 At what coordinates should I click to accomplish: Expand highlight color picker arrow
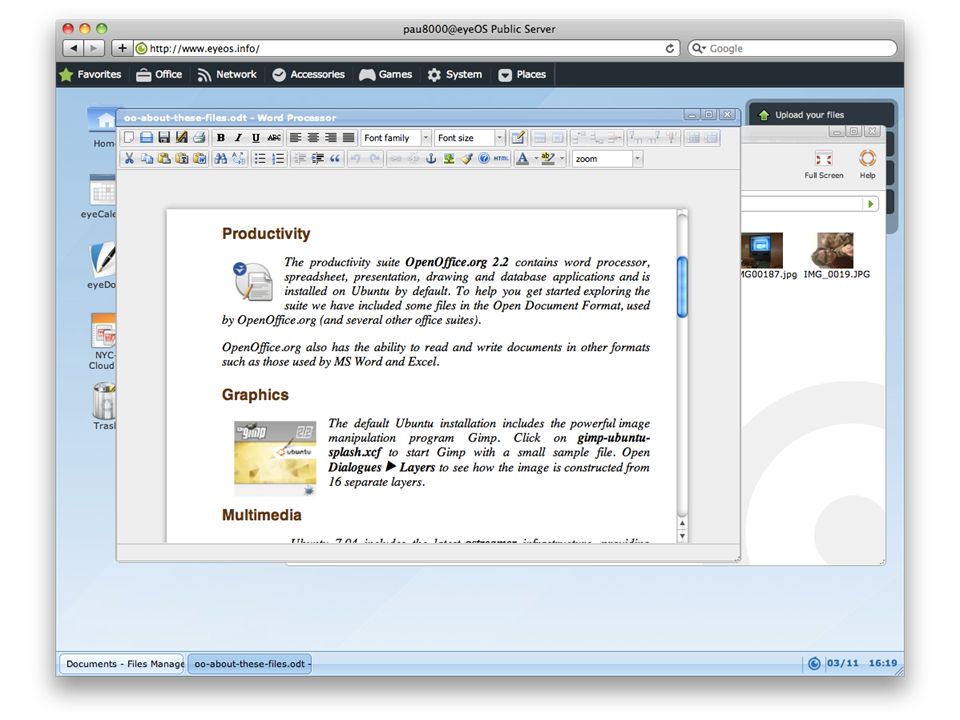point(561,159)
